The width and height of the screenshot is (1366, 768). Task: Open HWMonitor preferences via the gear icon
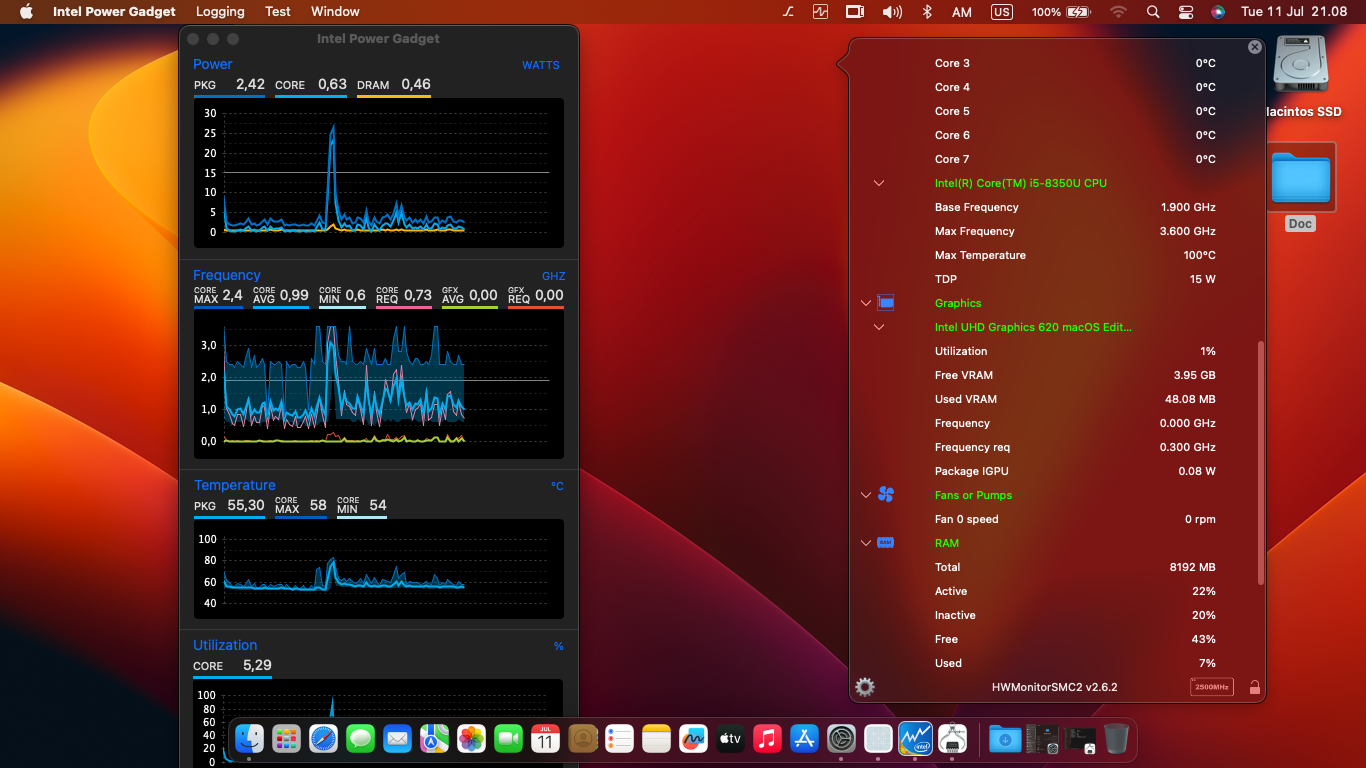click(864, 687)
